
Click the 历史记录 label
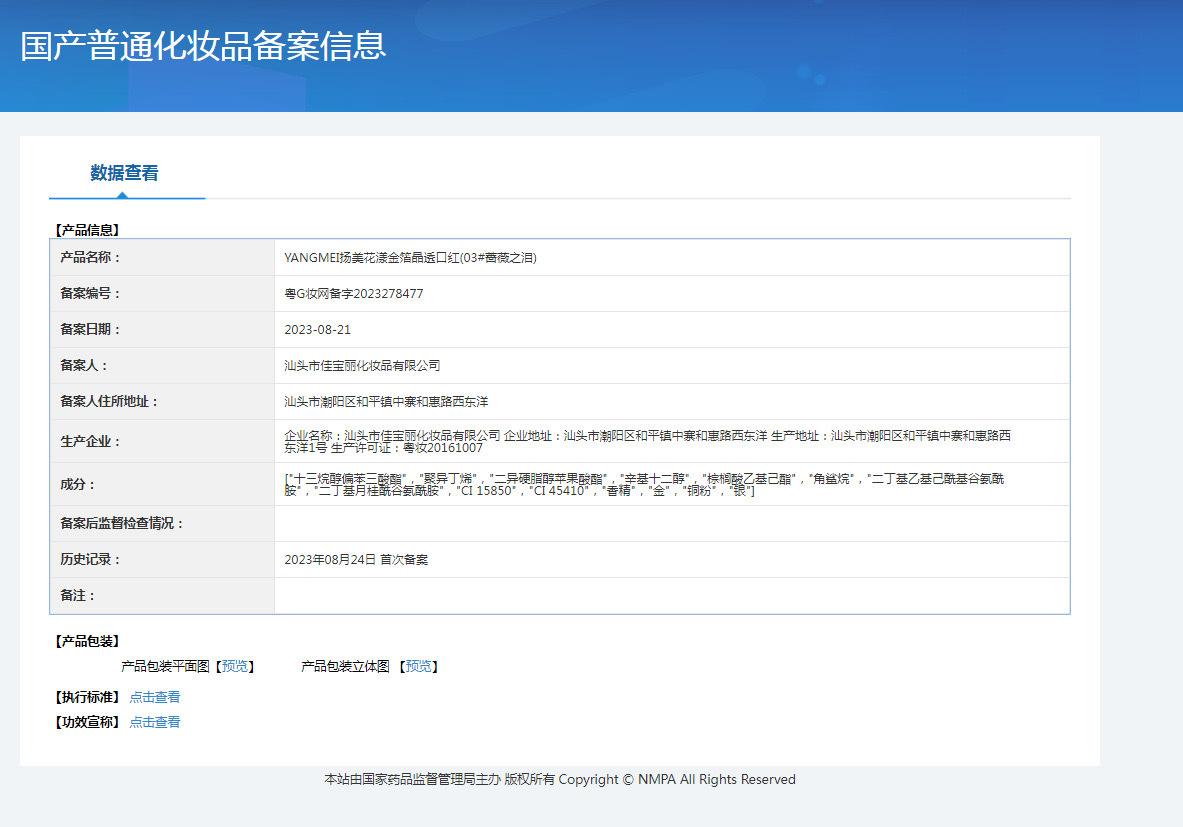[x=90, y=559]
